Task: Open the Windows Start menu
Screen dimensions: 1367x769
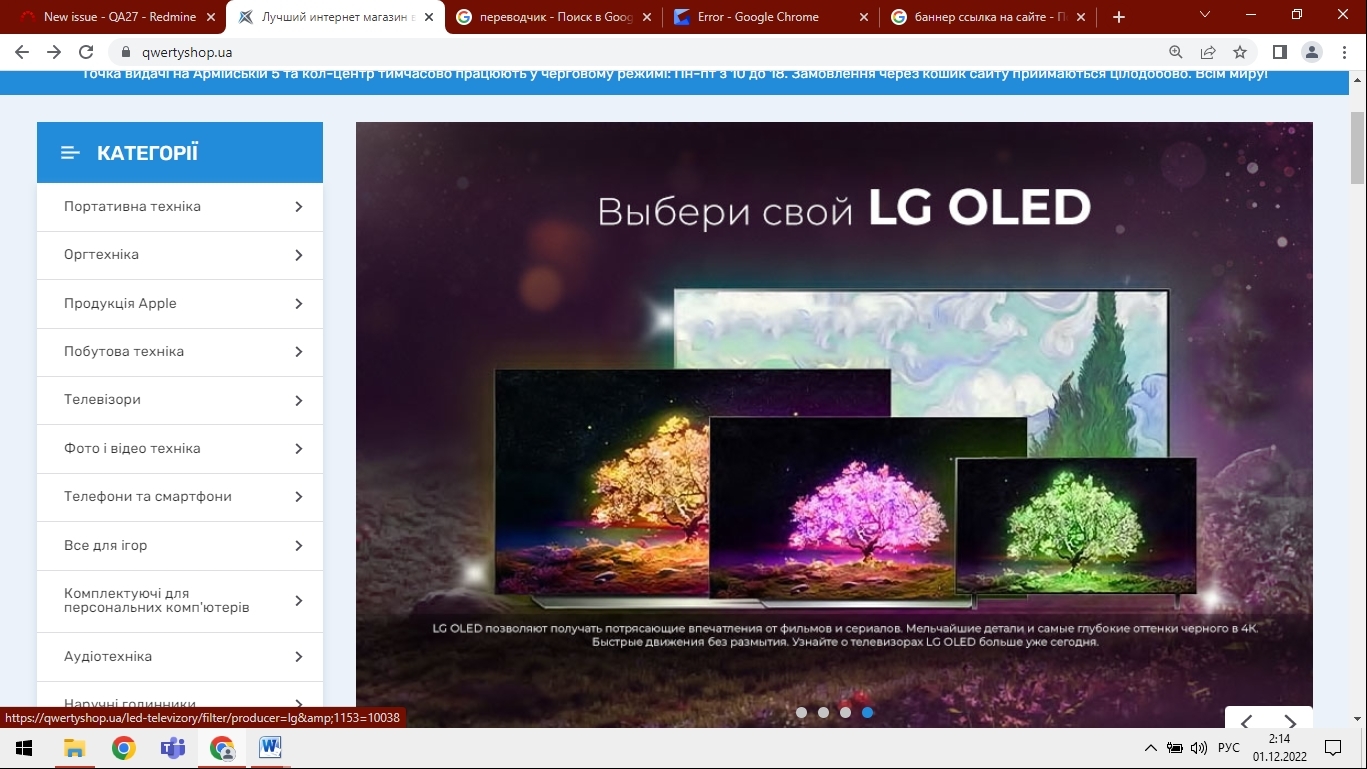Action: tap(24, 748)
